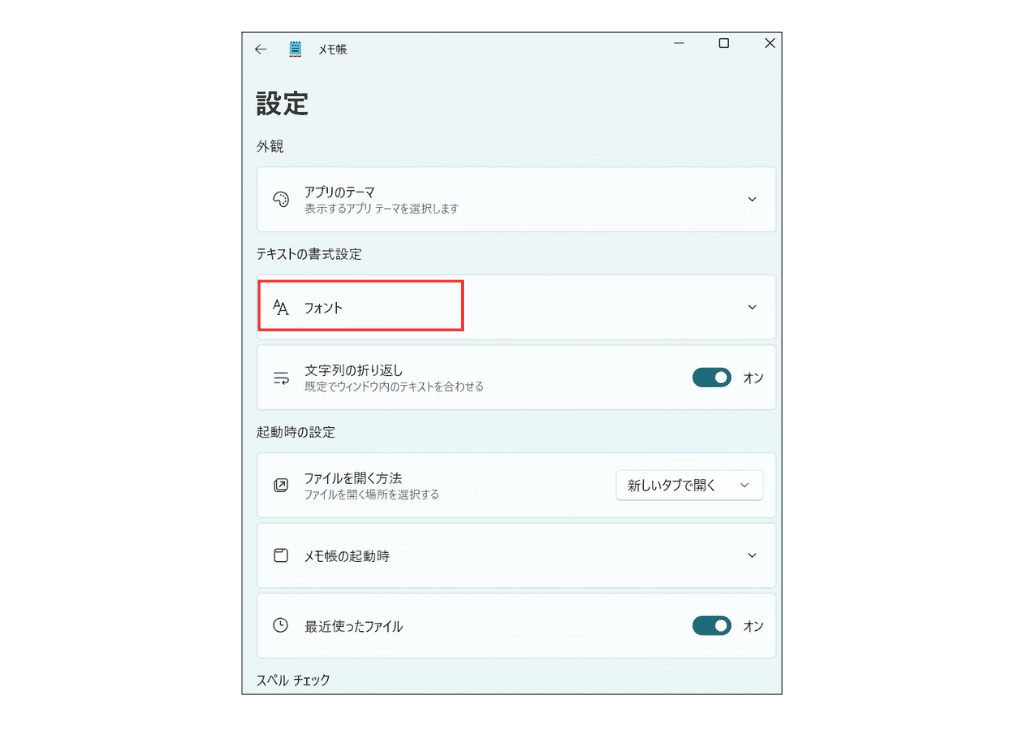The width and height of the screenshot is (1024, 745).
Task: Click the 外観 section header
Action: point(269,146)
